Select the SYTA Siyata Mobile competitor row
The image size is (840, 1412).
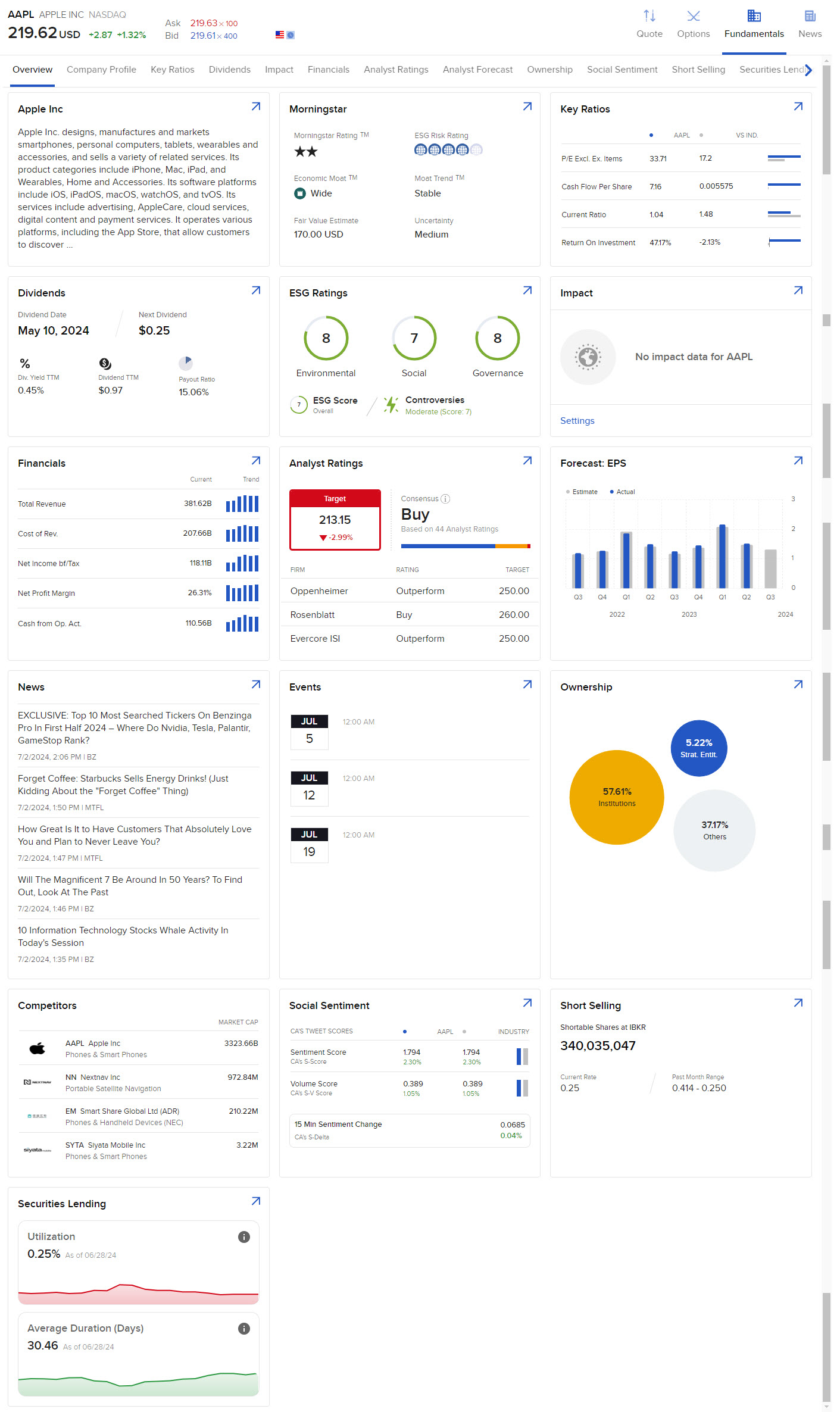tap(138, 1150)
